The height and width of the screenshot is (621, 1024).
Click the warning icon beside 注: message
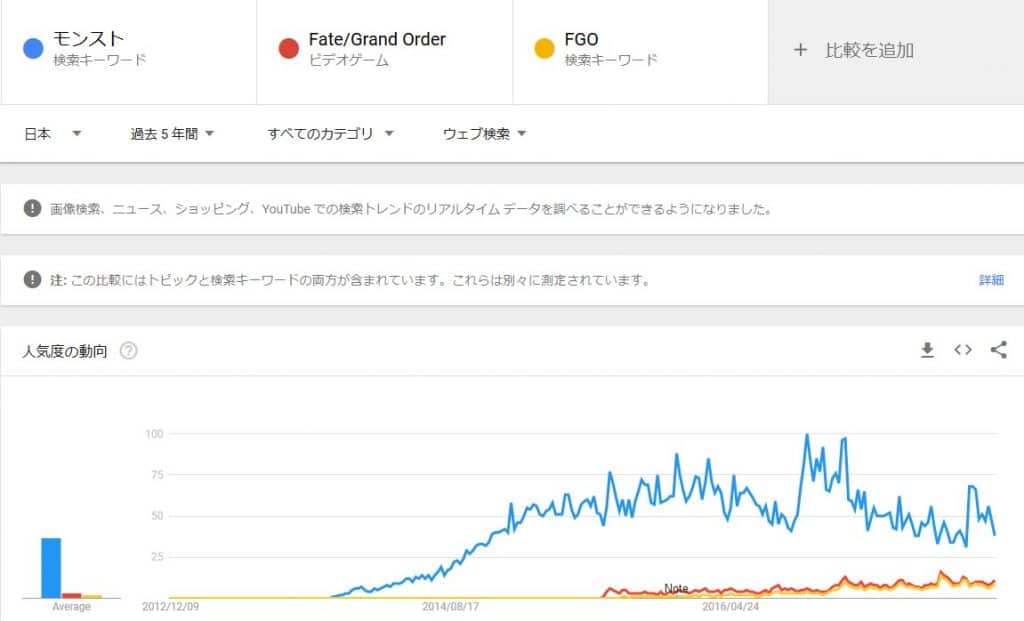pos(32,279)
